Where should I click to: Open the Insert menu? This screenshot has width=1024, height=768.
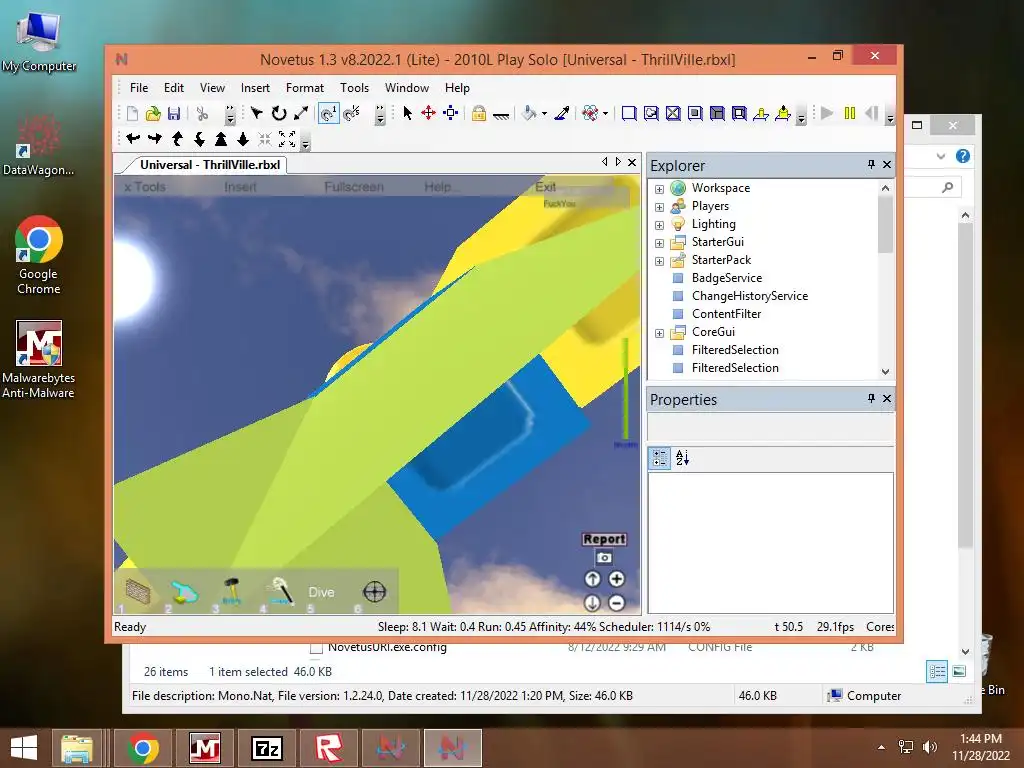coord(255,88)
